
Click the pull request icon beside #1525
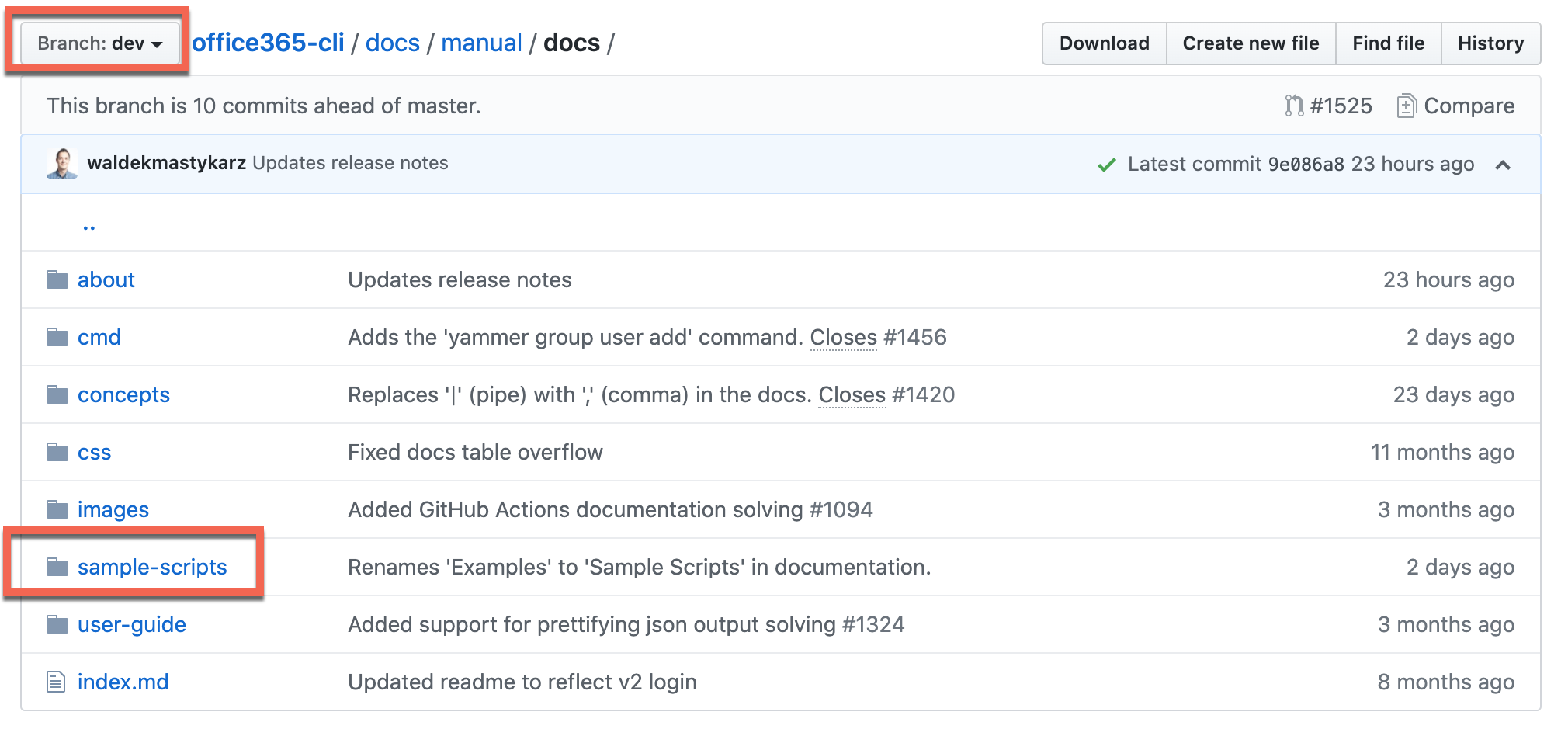point(1293,106)
